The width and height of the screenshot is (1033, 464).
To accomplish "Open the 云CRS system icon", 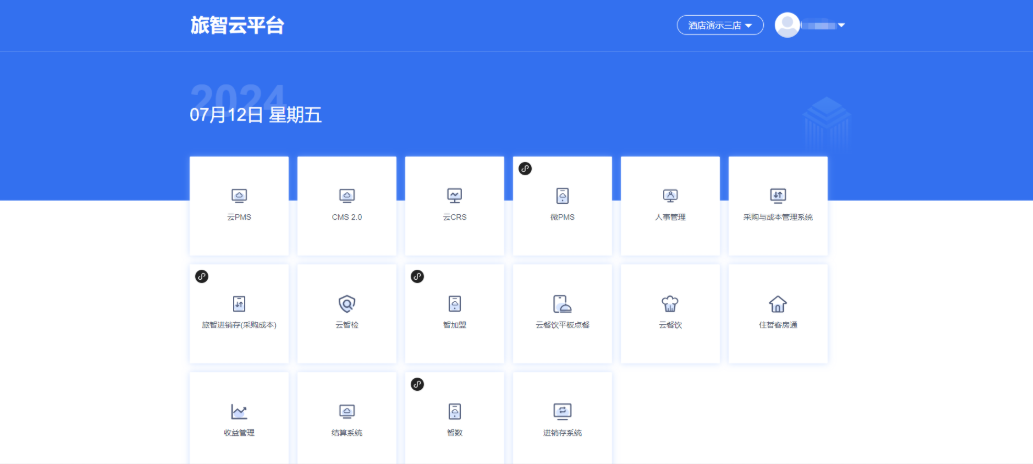I will pos(455,204).
